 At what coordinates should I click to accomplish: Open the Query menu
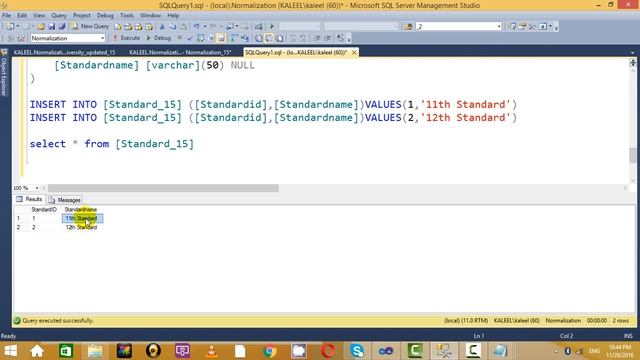[59, 16]
